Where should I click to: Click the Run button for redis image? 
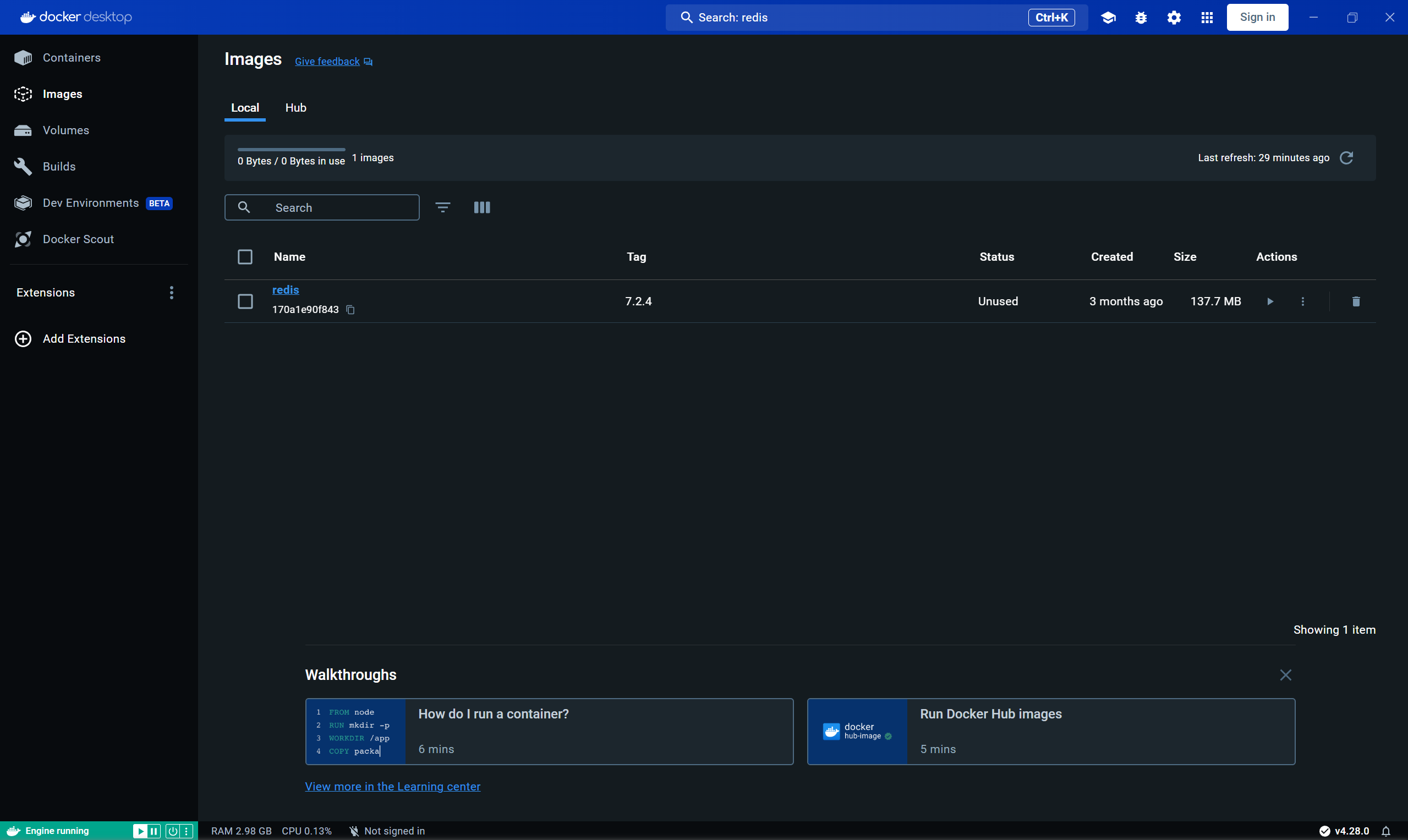coord(1270,301)
